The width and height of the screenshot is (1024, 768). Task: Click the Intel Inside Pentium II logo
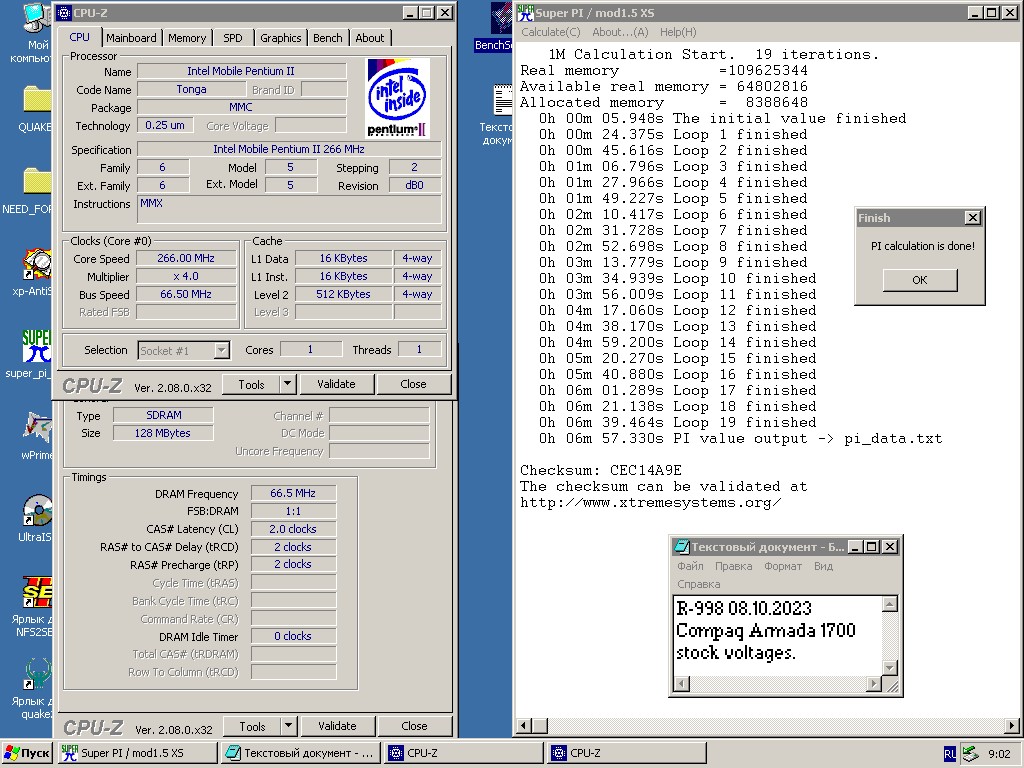click(398, 98)
